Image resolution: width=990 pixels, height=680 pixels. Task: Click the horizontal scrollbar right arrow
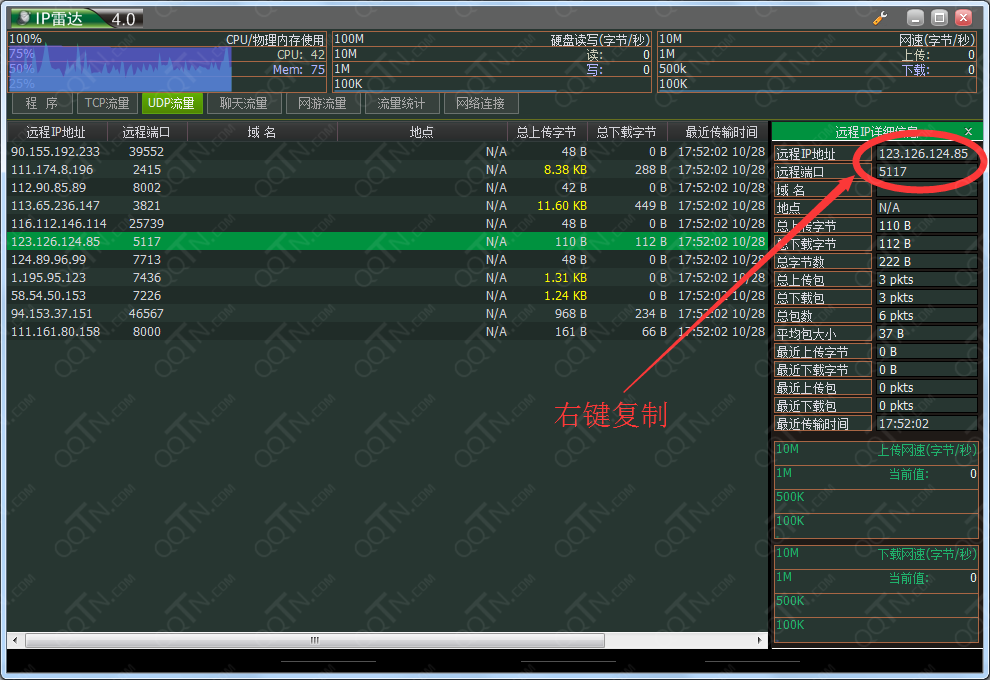pos(760,640)
